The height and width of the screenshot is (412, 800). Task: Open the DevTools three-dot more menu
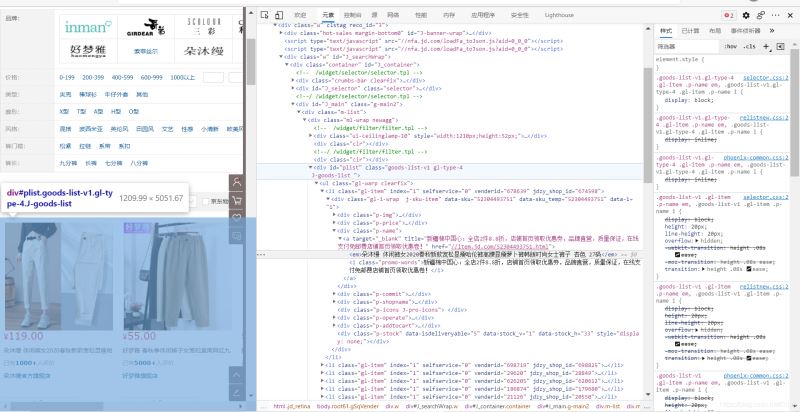point(776,15)
